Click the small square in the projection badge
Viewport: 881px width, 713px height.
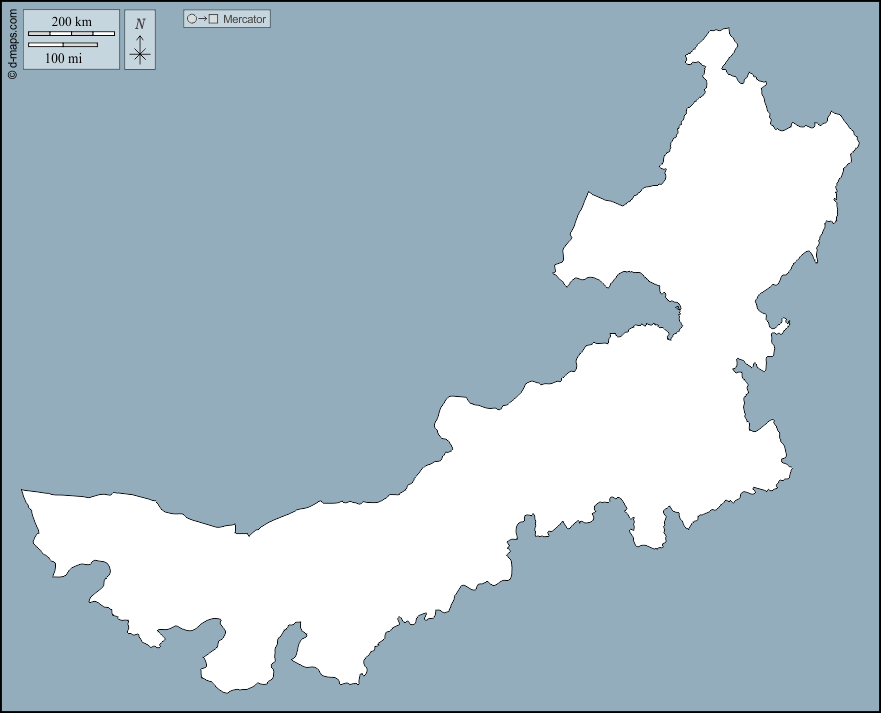pos(213,19)
